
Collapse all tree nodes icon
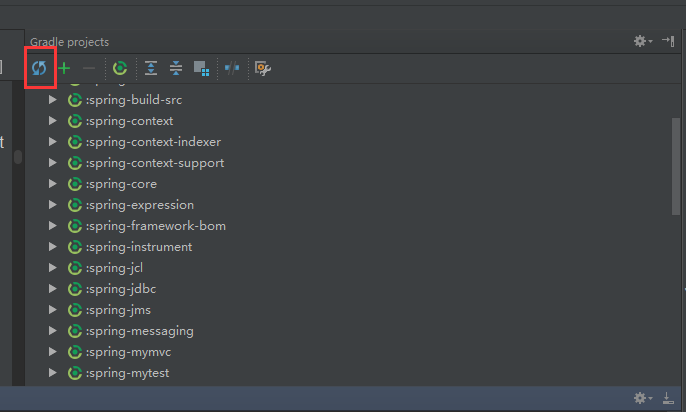point(176,68)
